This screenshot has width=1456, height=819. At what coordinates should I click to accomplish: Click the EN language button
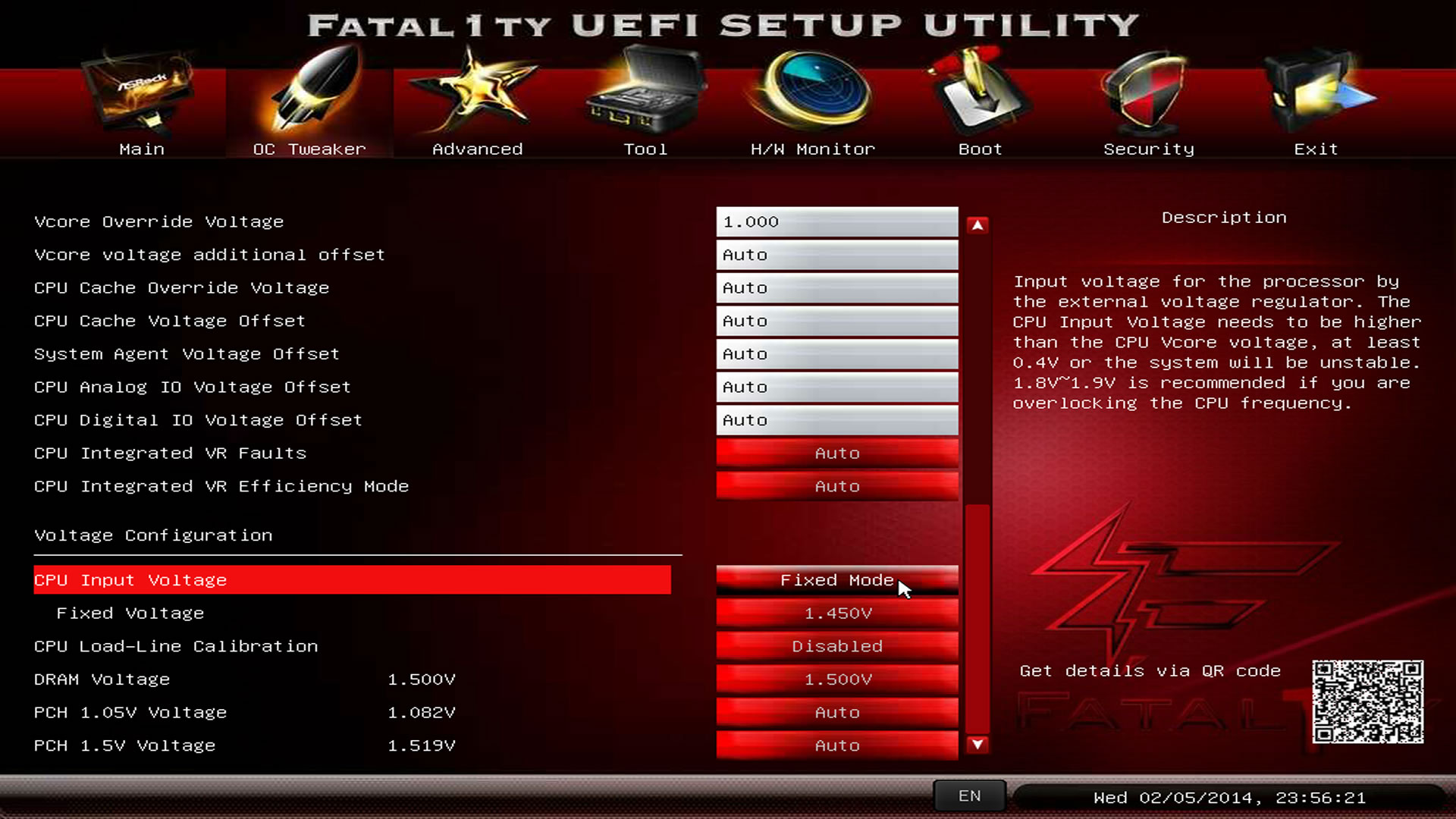(x=969, y=796)
